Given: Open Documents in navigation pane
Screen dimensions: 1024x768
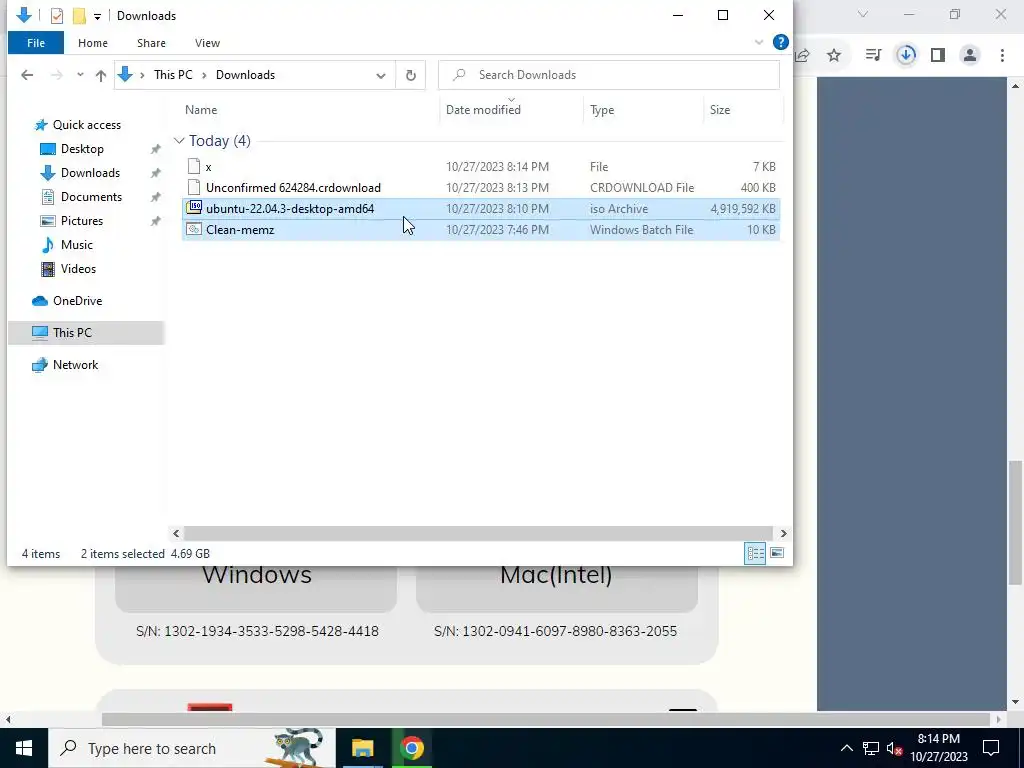Looking at the screenshot, I should tap(91, 197).
